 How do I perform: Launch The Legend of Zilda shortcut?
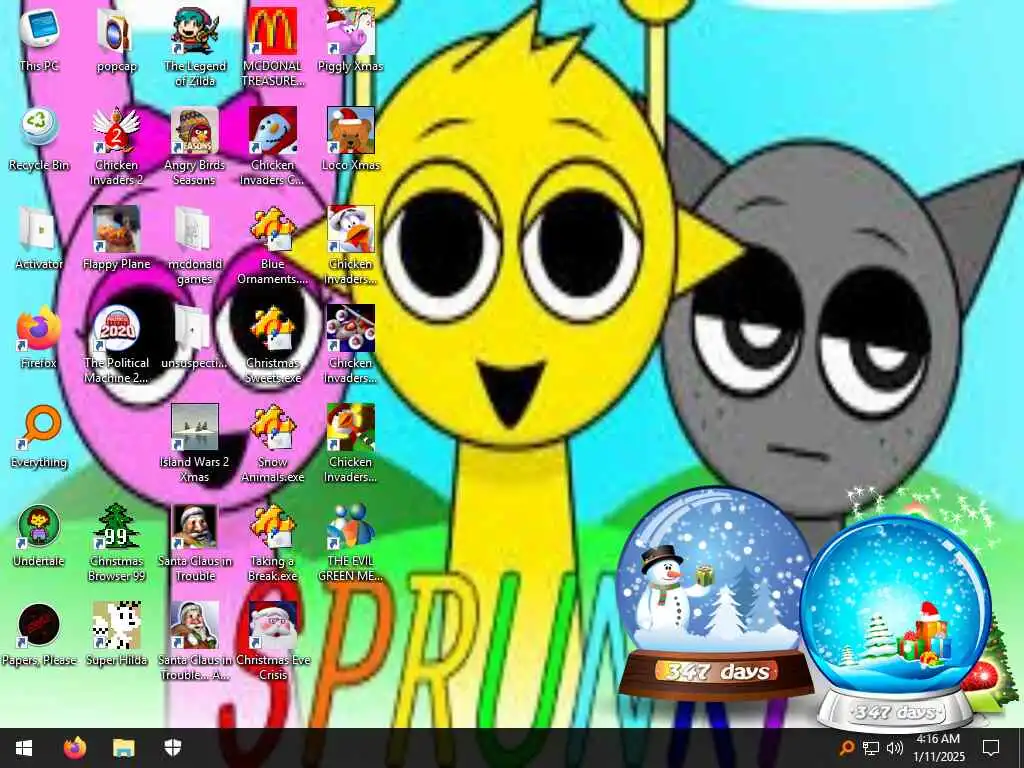point(195,46)
